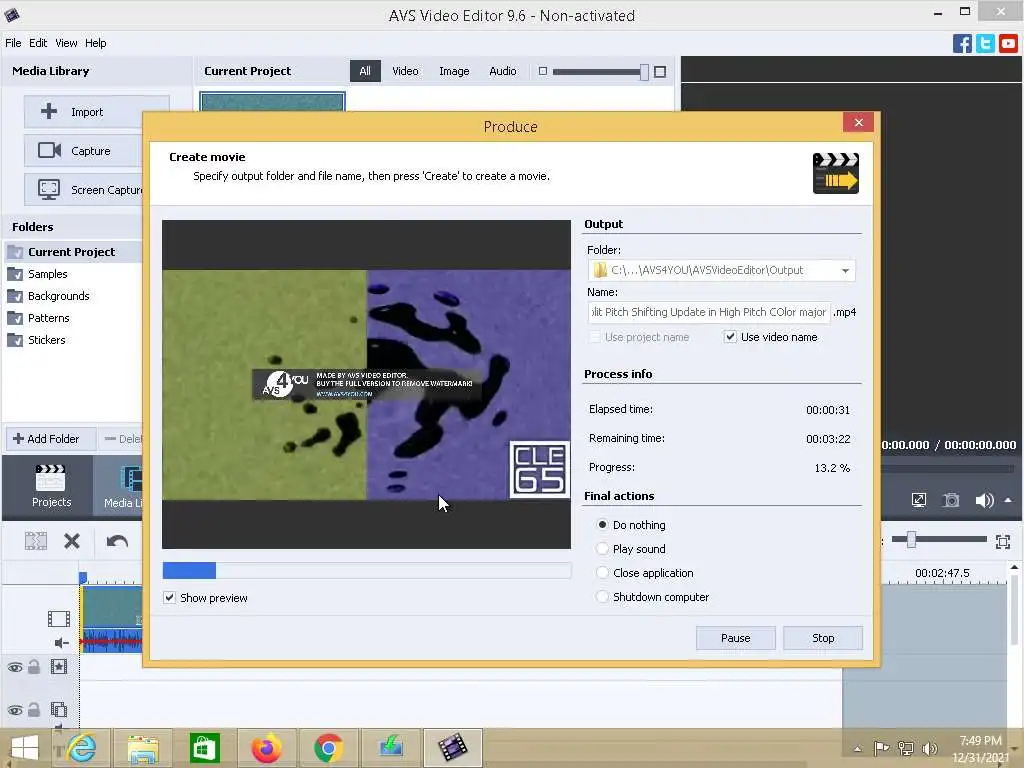Toggle visibility eye of effects track

pos(15,667)
